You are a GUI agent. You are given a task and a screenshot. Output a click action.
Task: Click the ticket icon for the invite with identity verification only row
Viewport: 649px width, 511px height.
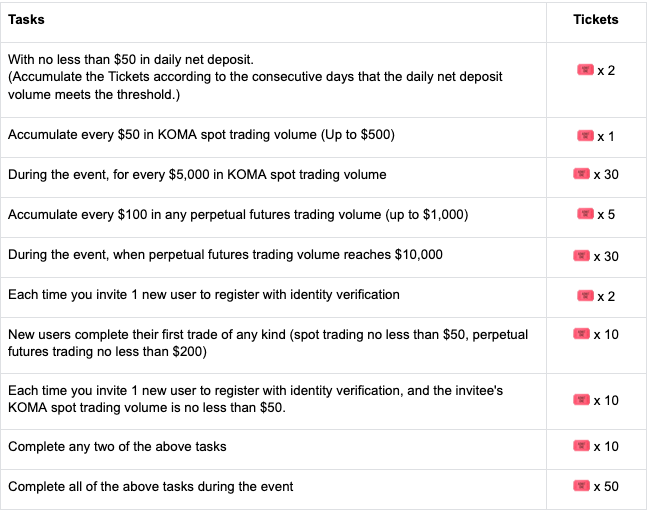585,295
